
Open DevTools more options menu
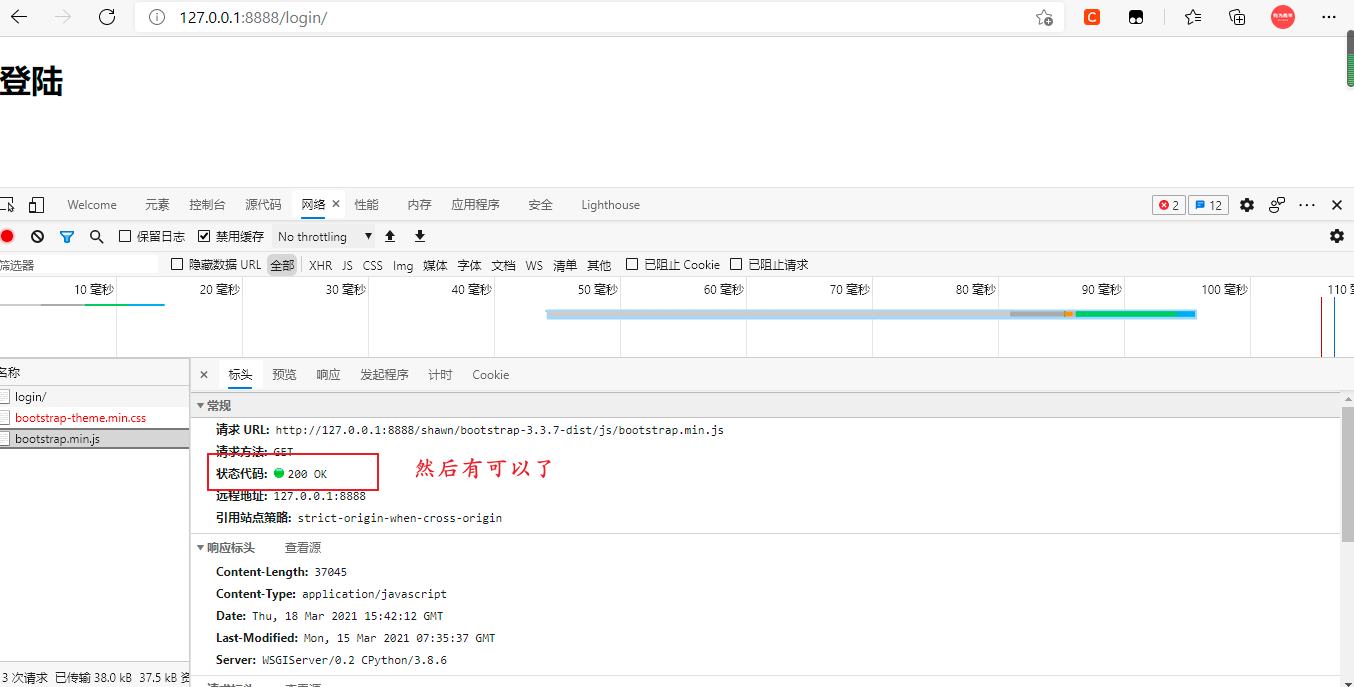[1307, 205]
